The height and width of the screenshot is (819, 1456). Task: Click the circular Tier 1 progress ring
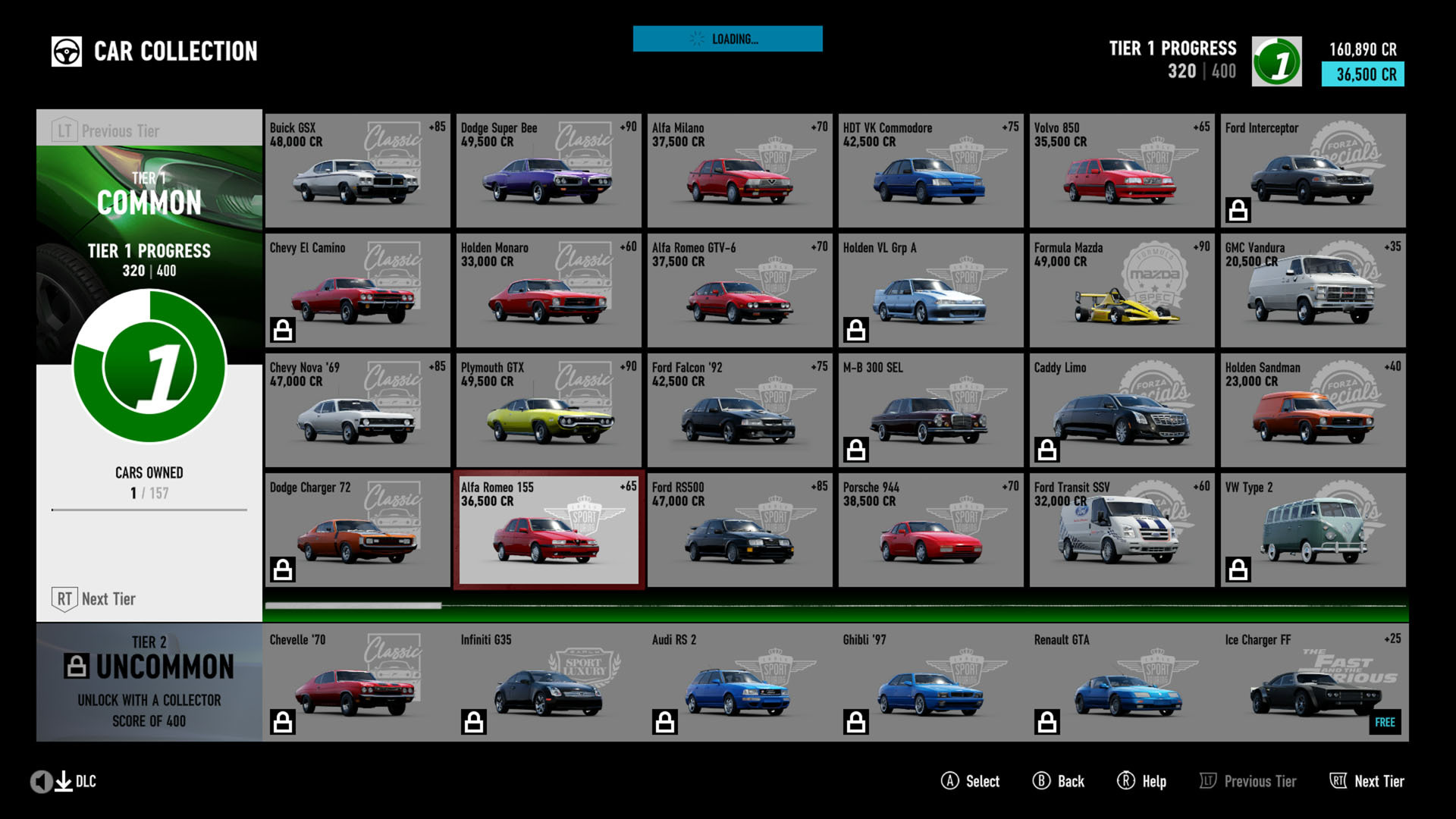tap(149, 366)
